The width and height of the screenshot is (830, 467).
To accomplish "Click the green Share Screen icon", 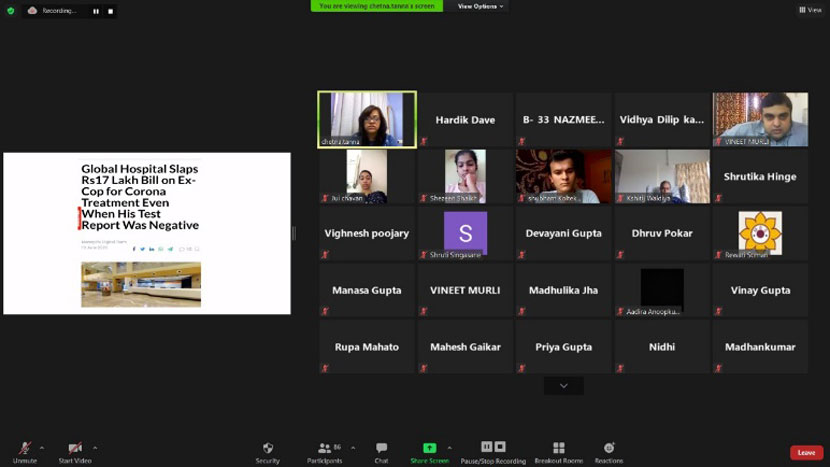I will pos(429,448).
